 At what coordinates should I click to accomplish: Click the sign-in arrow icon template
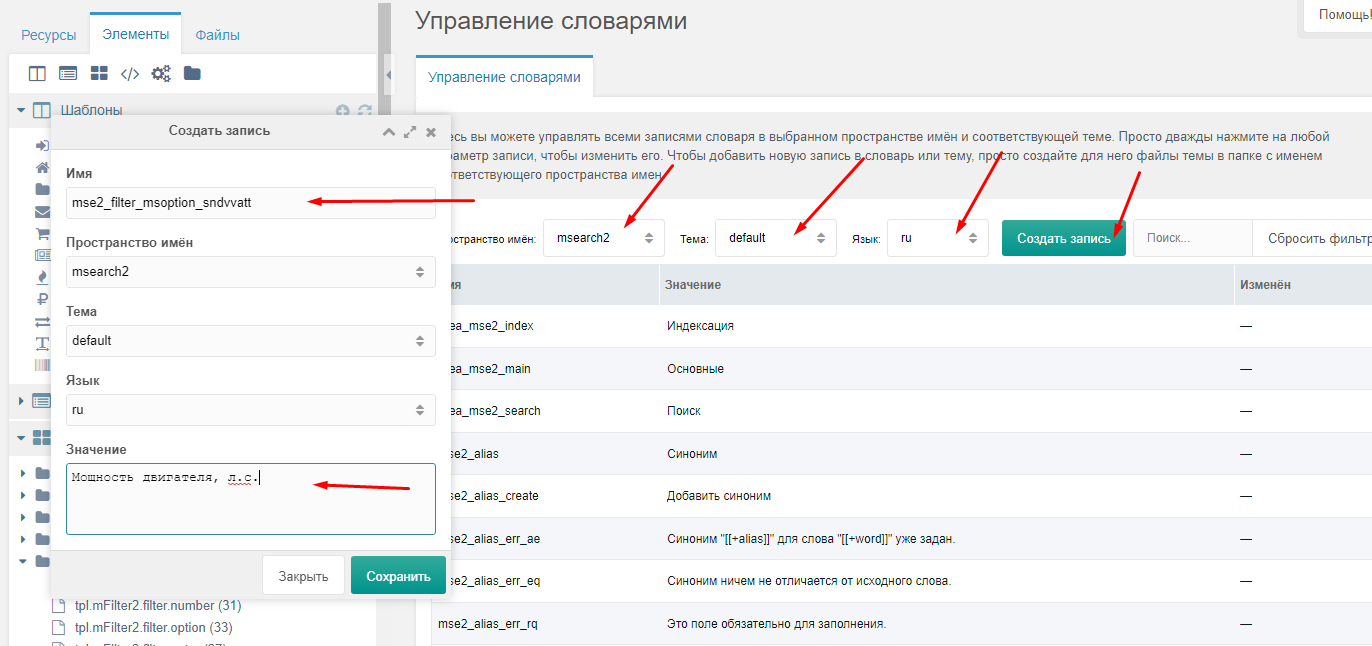point(42,145)
